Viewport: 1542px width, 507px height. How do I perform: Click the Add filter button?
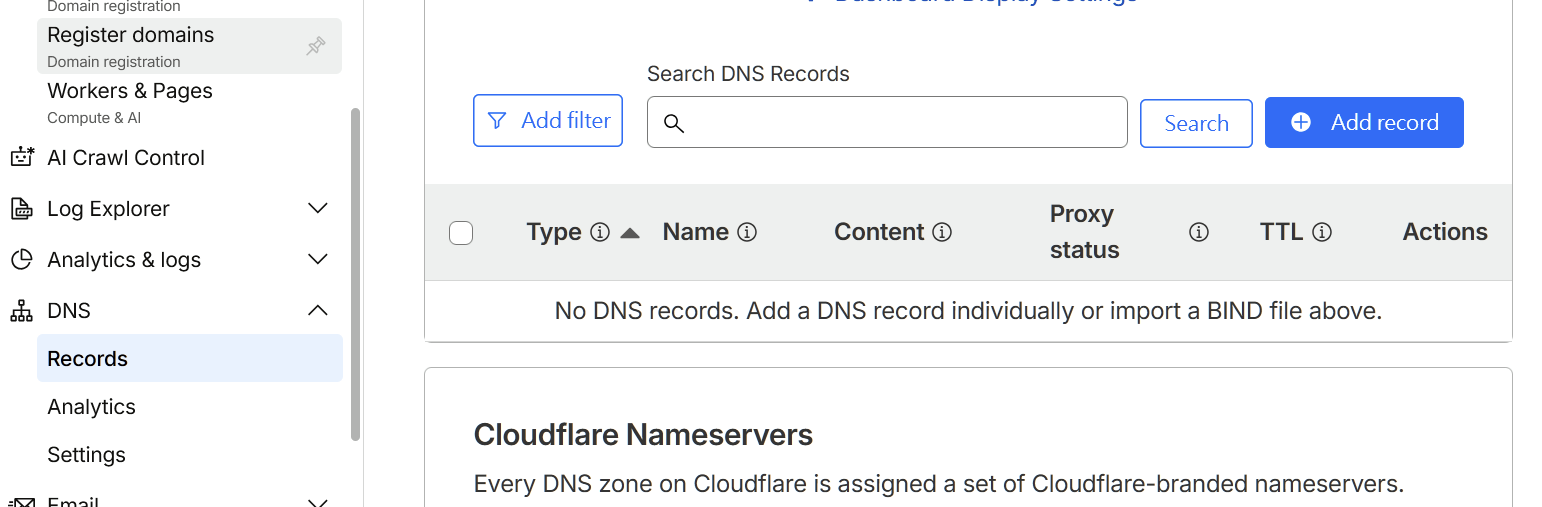coord(548,120)
